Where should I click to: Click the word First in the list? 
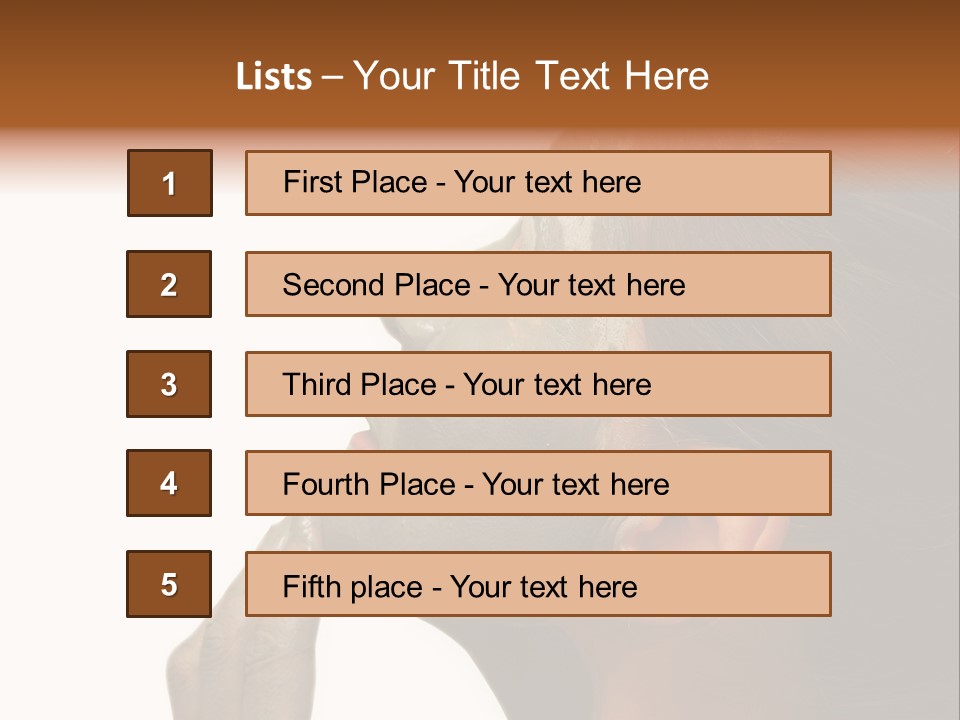(313, 182)
